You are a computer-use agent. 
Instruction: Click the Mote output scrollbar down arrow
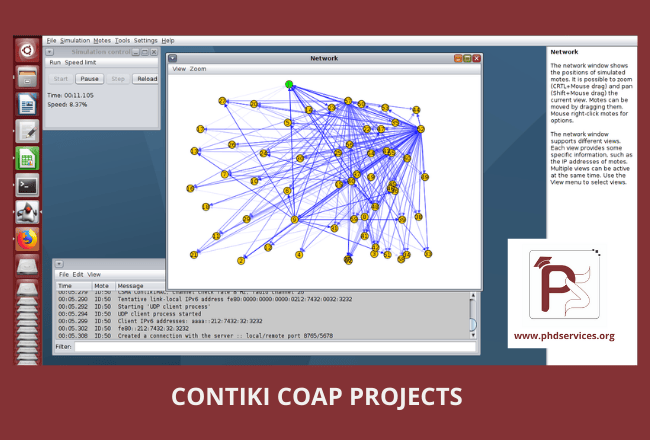pyautogui.click(x=473, y=335)
